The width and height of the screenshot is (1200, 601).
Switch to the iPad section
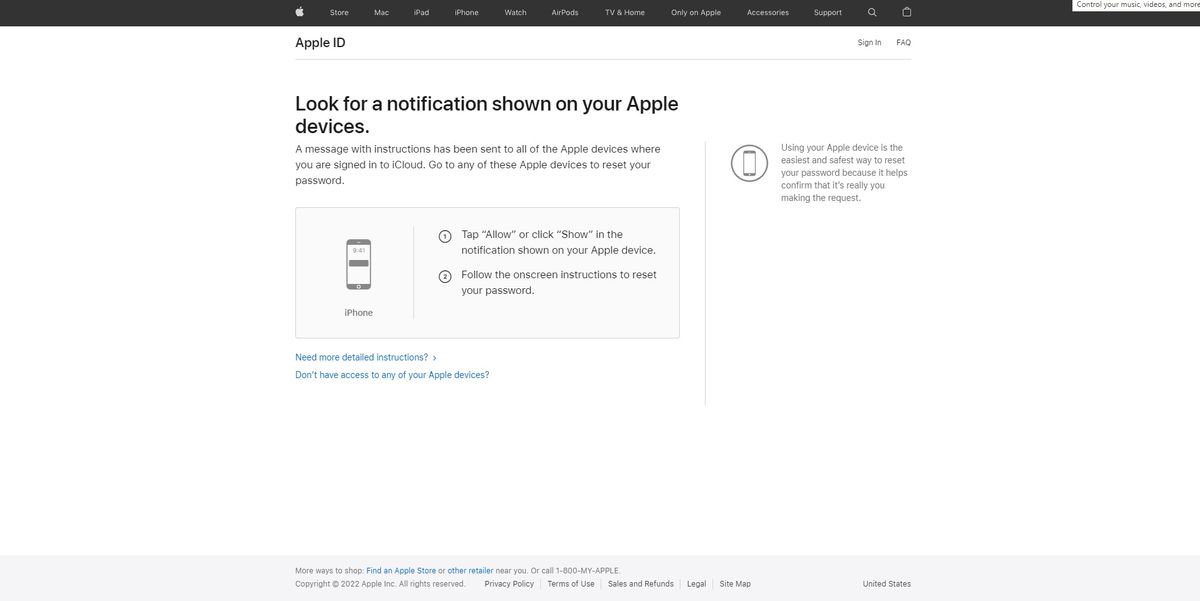click(420, 11)
